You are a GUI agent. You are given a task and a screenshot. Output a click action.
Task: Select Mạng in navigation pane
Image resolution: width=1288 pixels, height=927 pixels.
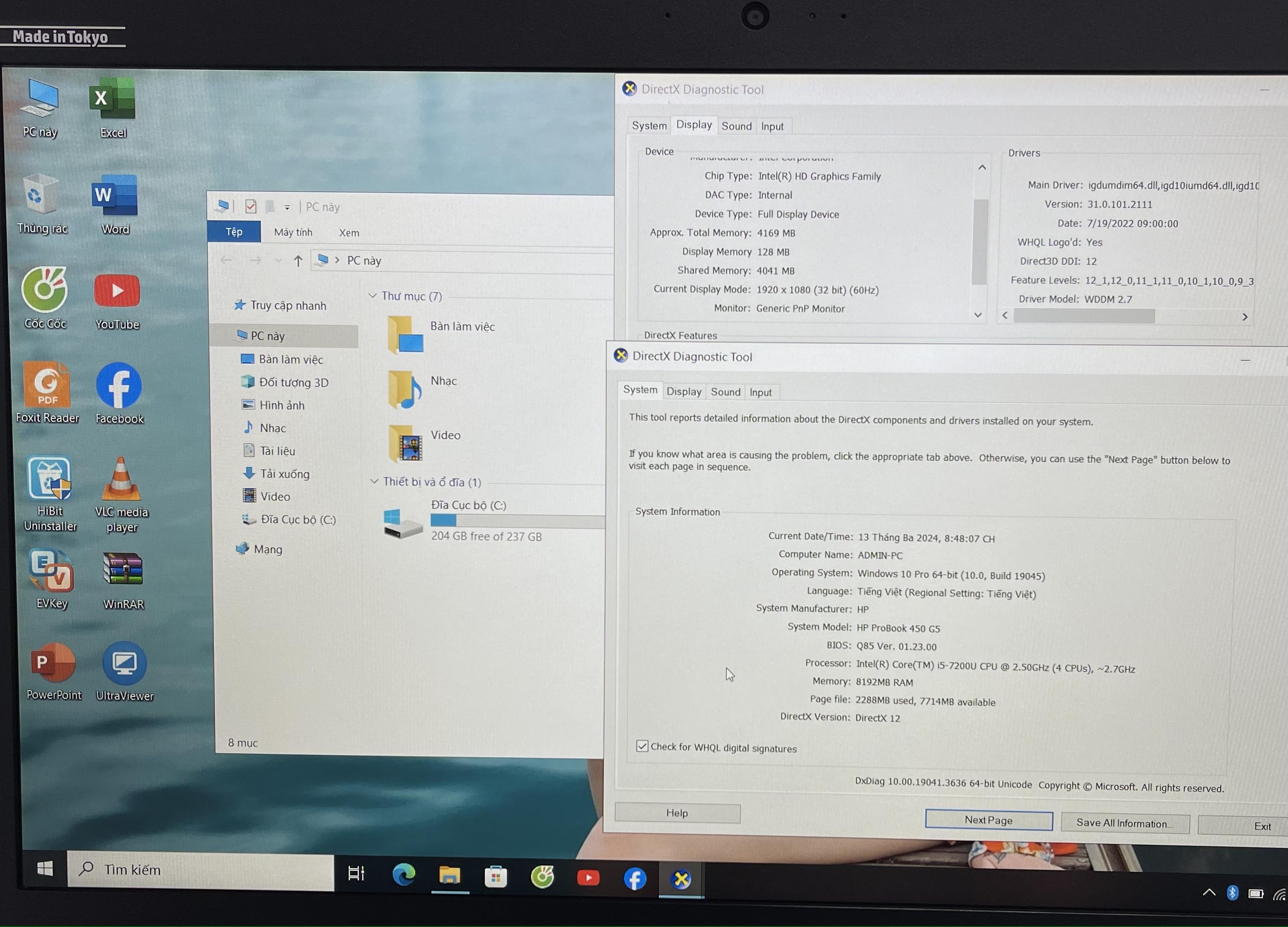click(x=260, y=549)
